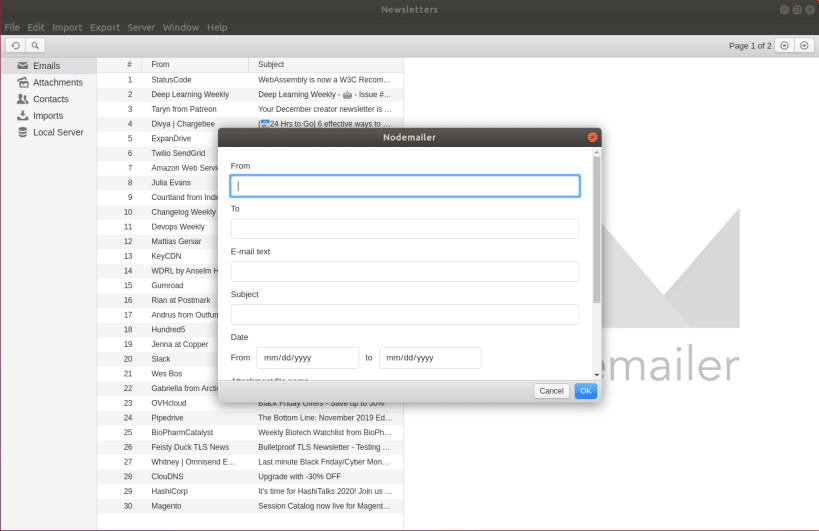Image resolution: width=819 pixels, height=531 pixels.
Task: Select the Feisty Duck TLS News row
Action: pyautogui.click(x=250, y=447)
